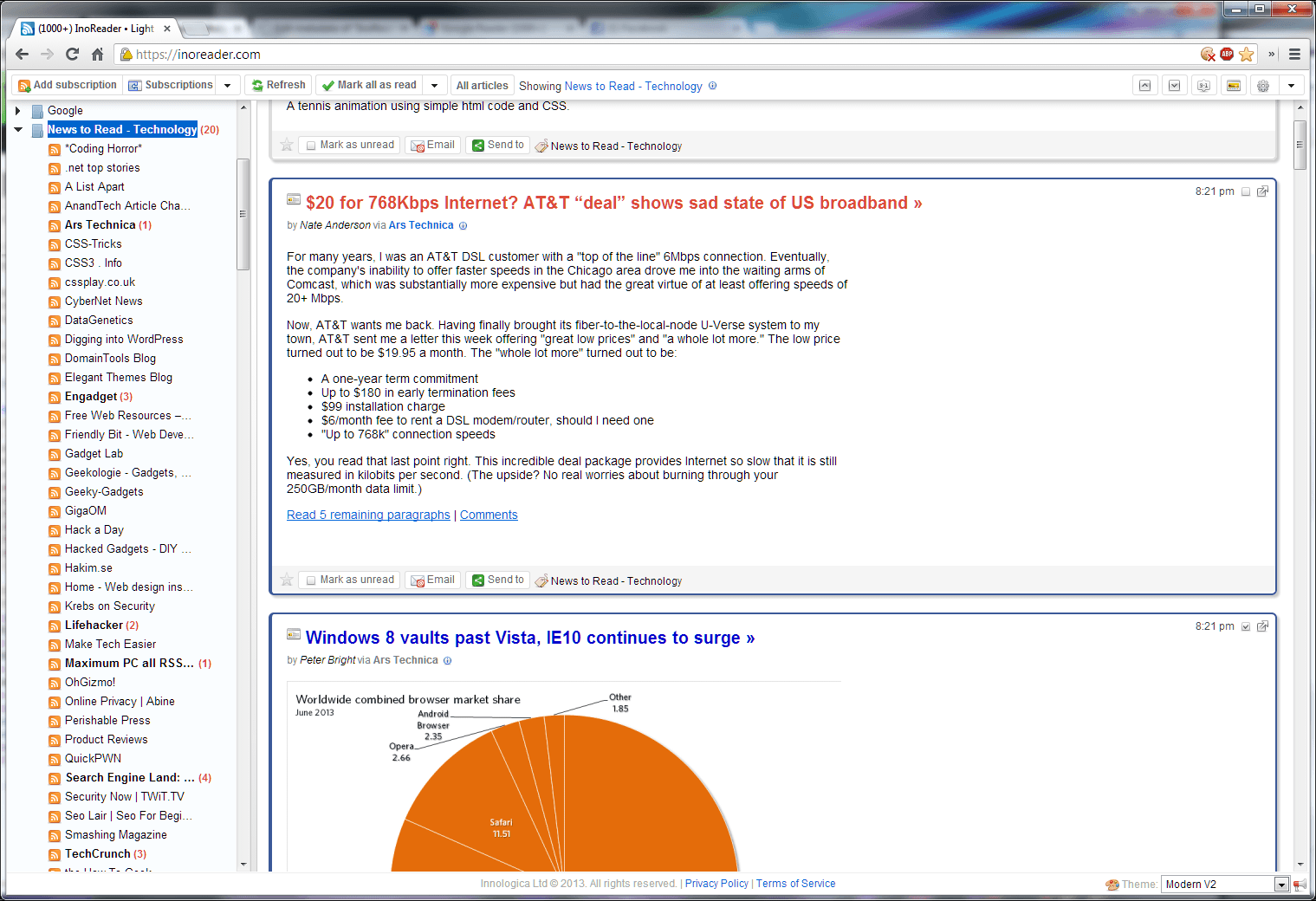Screen dimensions: 1316x901
Task: Open the Privacy Policy link in footer
Action: pos(716,884)
